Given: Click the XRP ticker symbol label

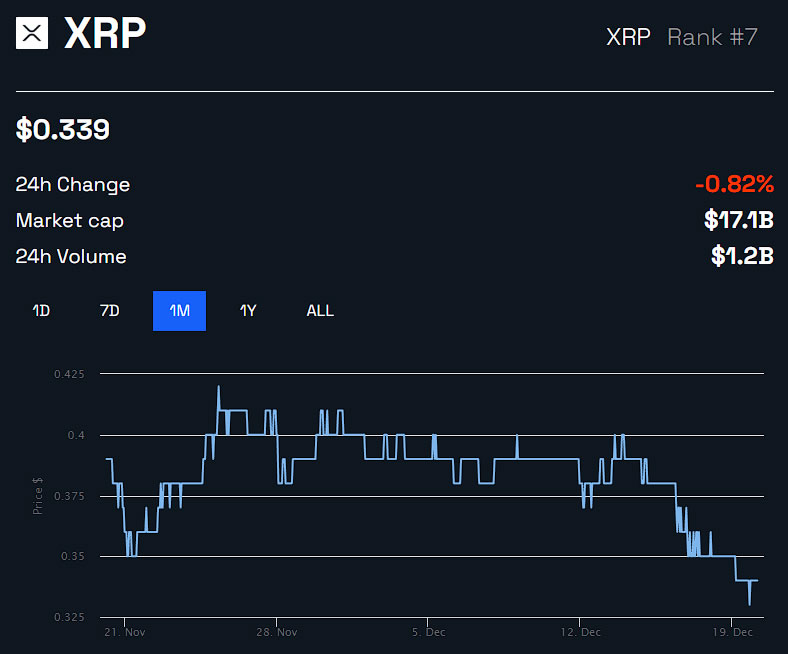Looking at the screenshot, I should coord(628,38).
